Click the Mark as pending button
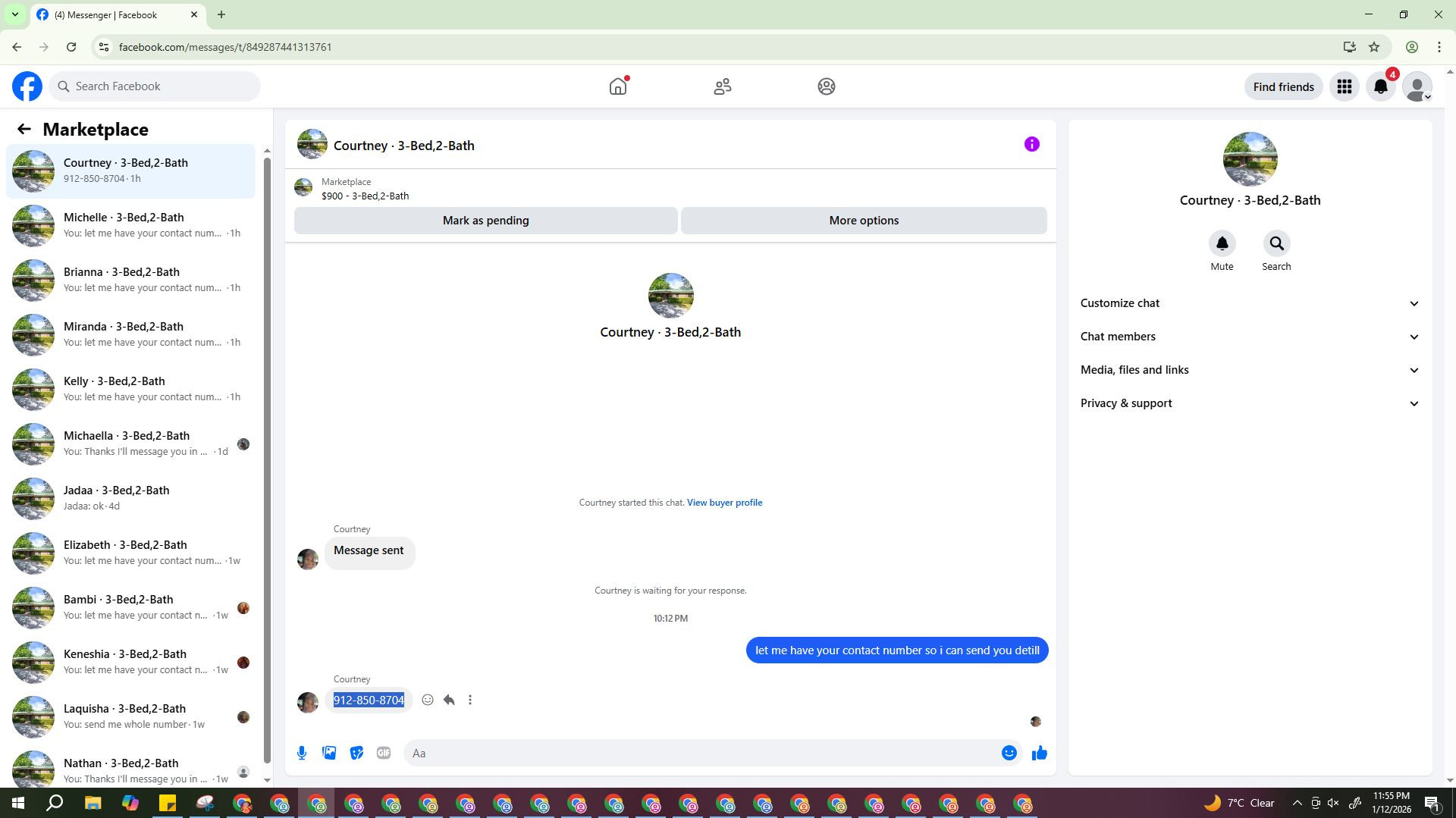The image size is (1456, 818). coord(485,221)
